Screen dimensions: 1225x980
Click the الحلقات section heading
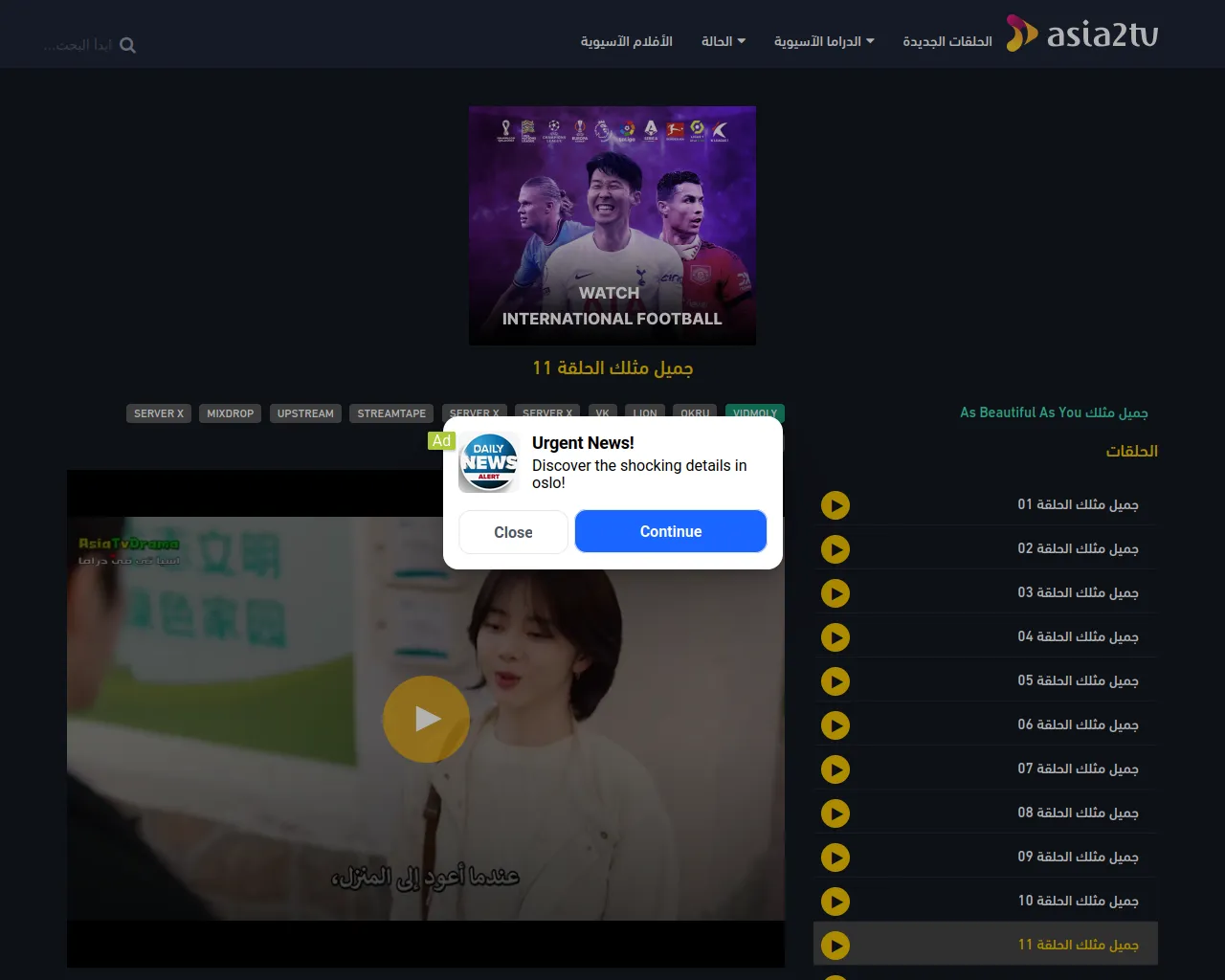pyautogui.click(x=1132, y=451)
